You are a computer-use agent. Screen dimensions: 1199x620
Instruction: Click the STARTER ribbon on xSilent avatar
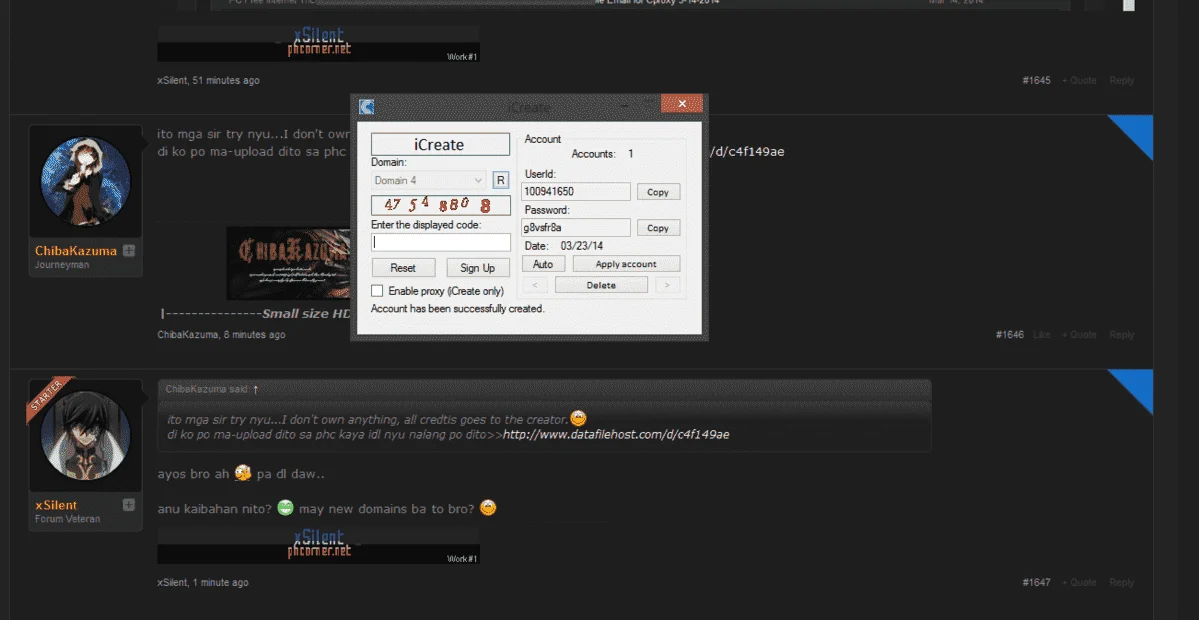coord(50,399)
